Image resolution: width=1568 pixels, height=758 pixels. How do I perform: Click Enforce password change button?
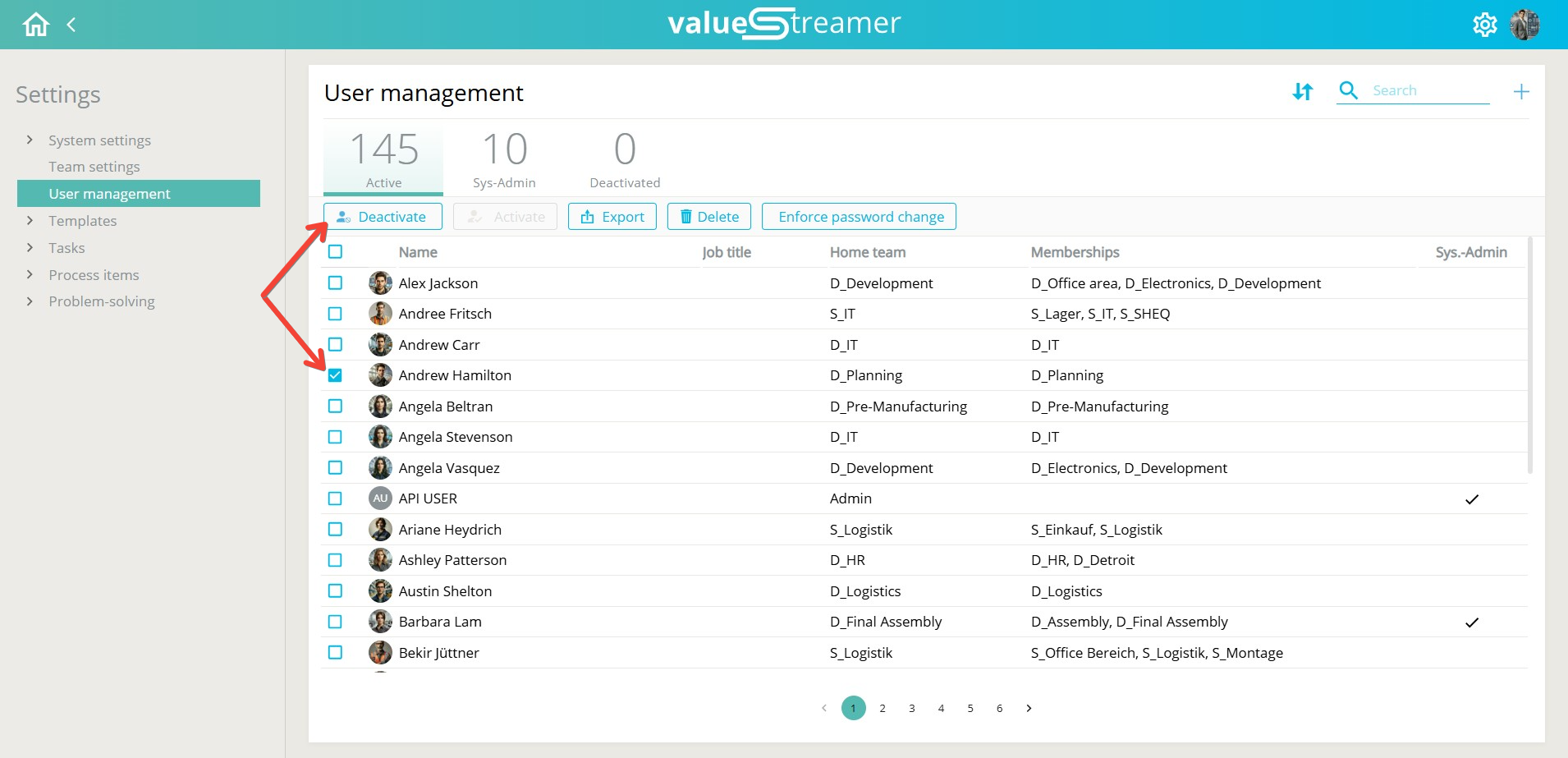click(x=859, y=217)
